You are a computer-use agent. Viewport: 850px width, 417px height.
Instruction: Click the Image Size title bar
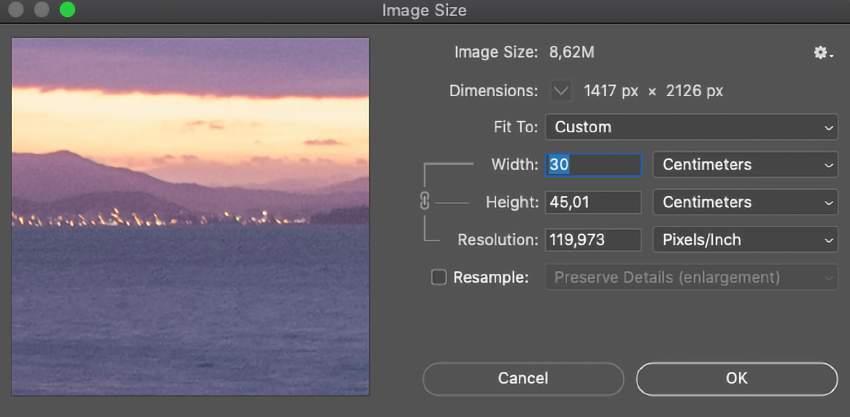point(424,11)
